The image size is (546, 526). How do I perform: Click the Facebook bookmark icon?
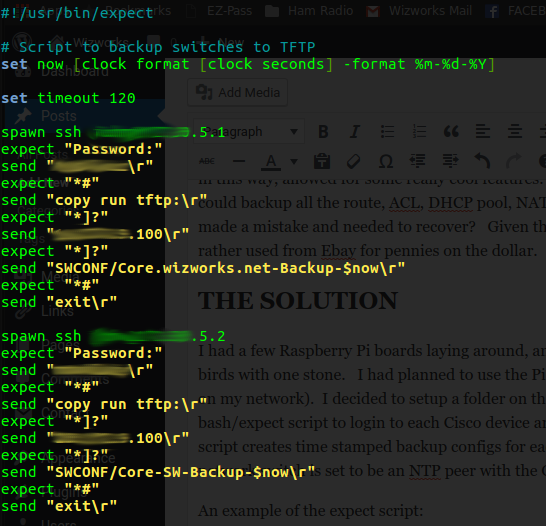click(x=492, y=11)
